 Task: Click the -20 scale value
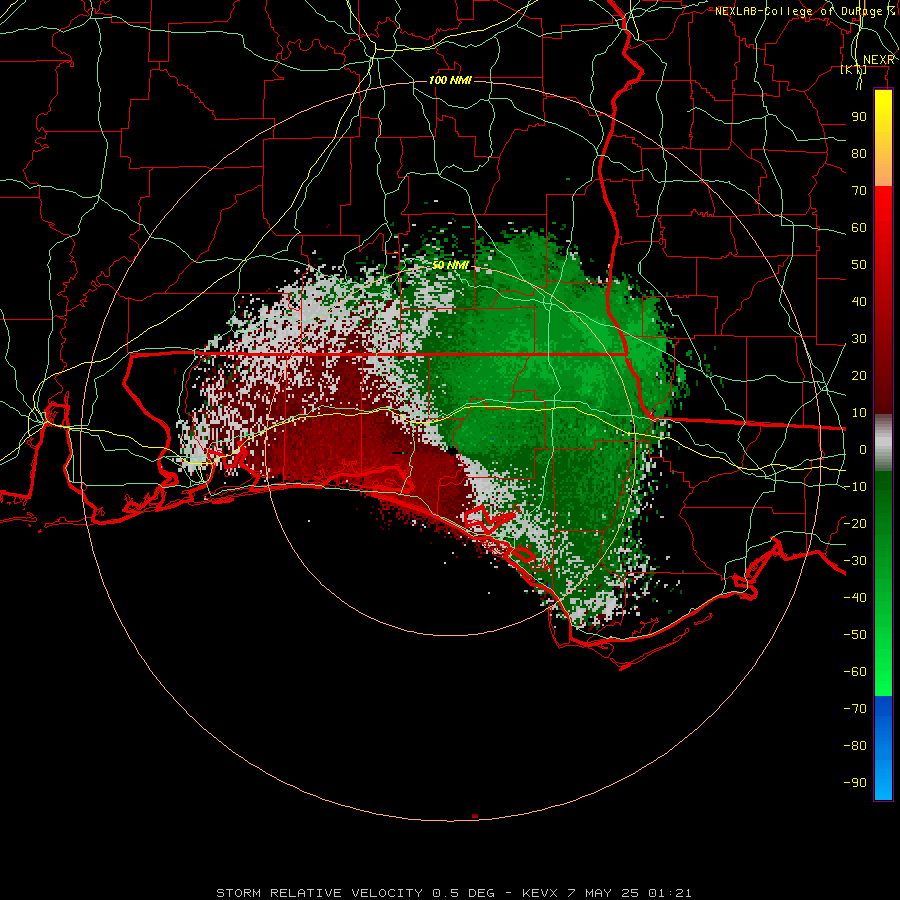855,523
